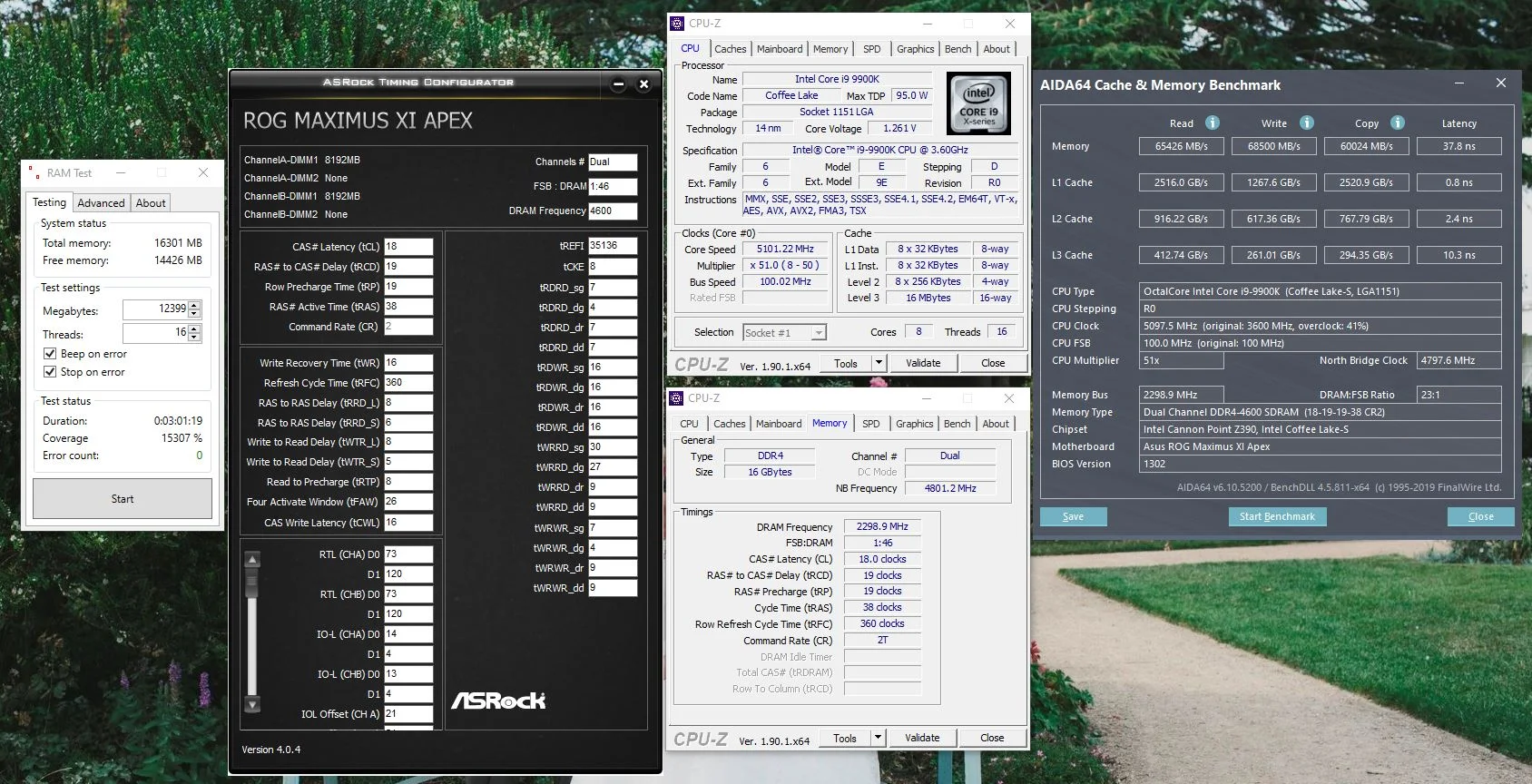The height and width of the screenshot is (784, 1532).
Task: Open the About tab in RAM Test
Action: 151,203
